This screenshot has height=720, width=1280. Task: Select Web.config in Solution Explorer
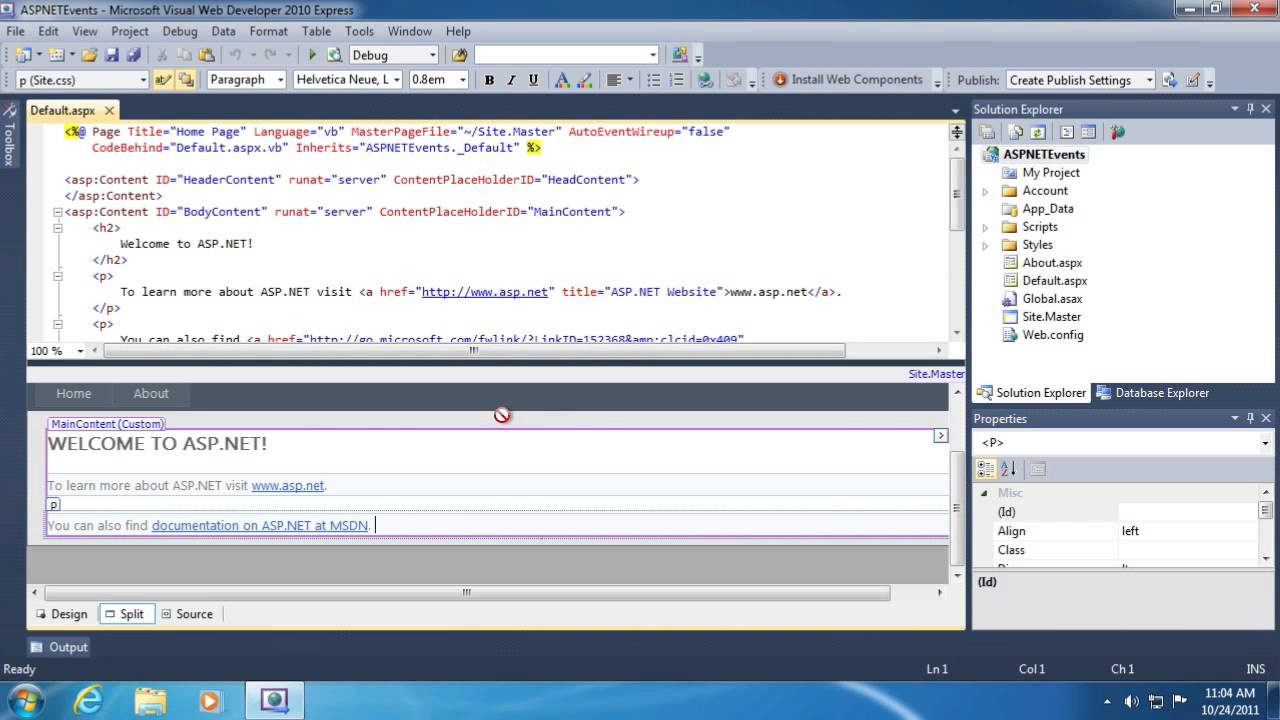(1052, 335)
